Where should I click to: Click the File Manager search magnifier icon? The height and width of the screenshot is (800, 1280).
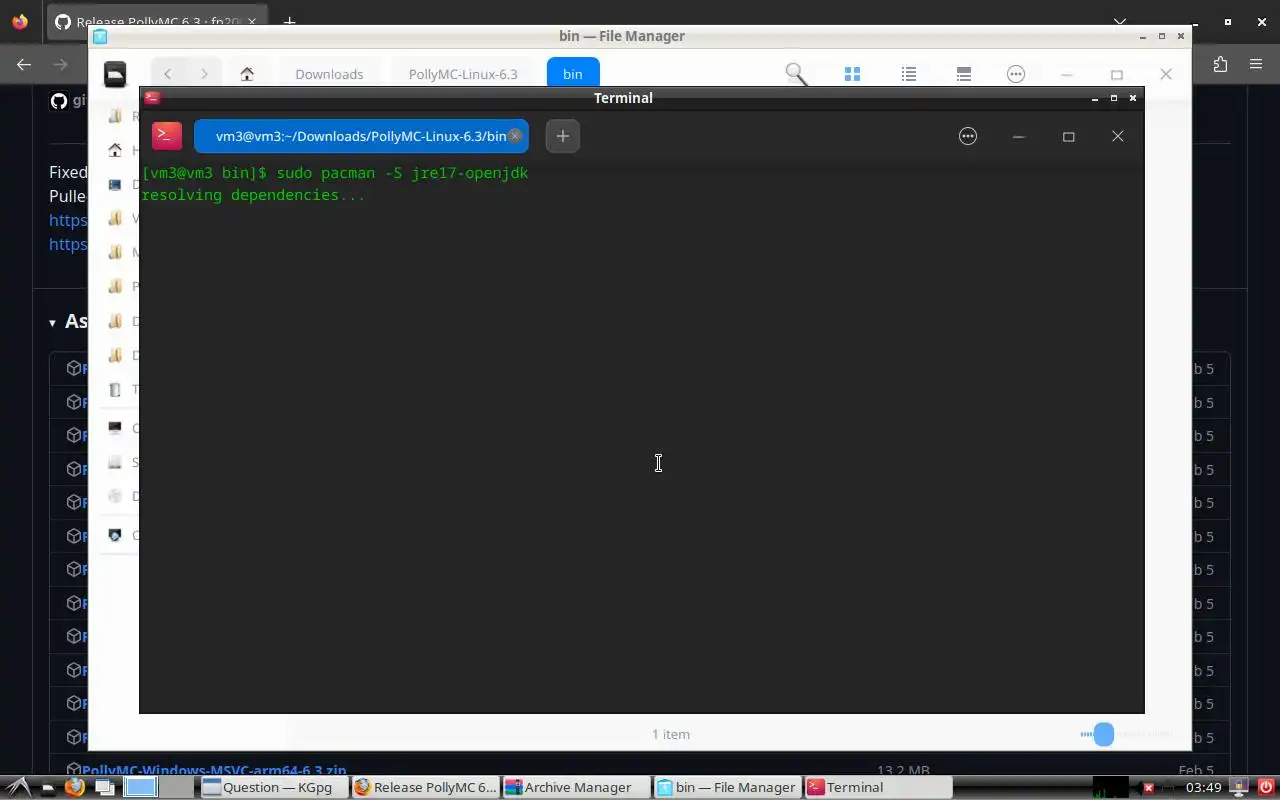796,74
